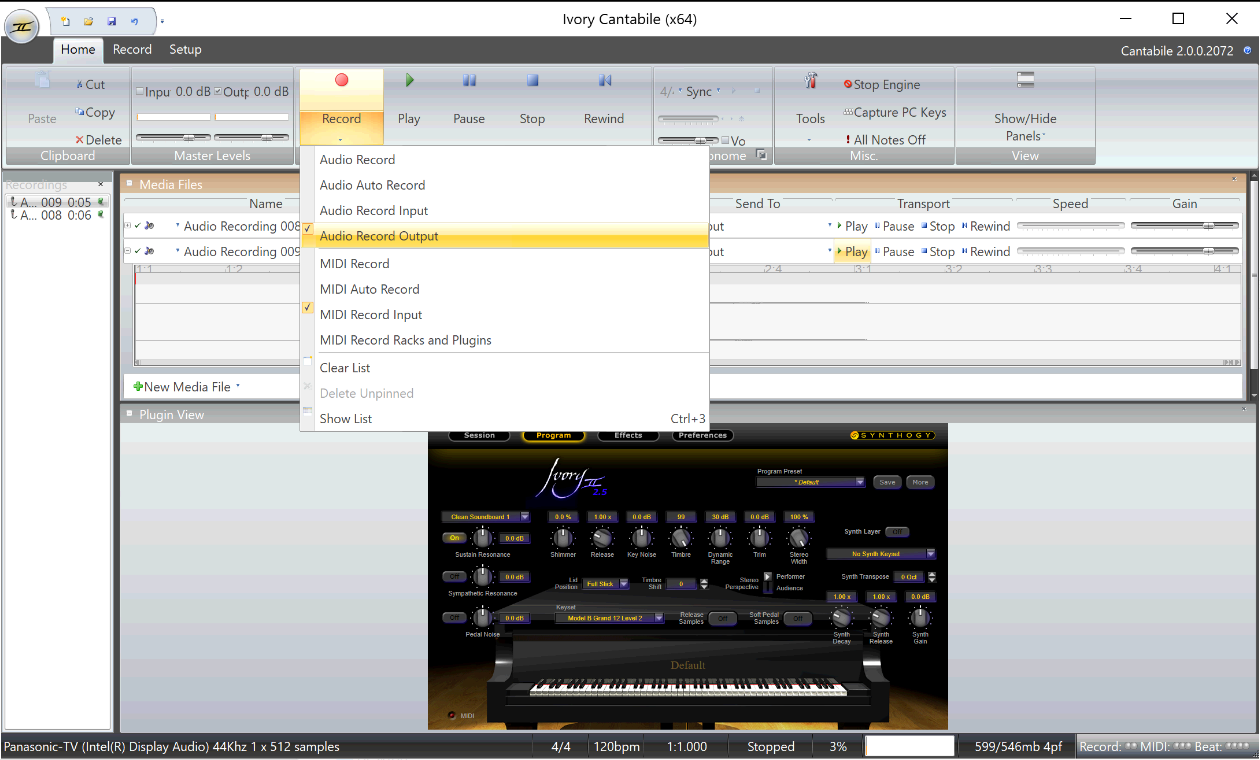Screen dimensions: 1260x760
Task: Toggle Sustain Resonance On button
Action: (454, 538)
